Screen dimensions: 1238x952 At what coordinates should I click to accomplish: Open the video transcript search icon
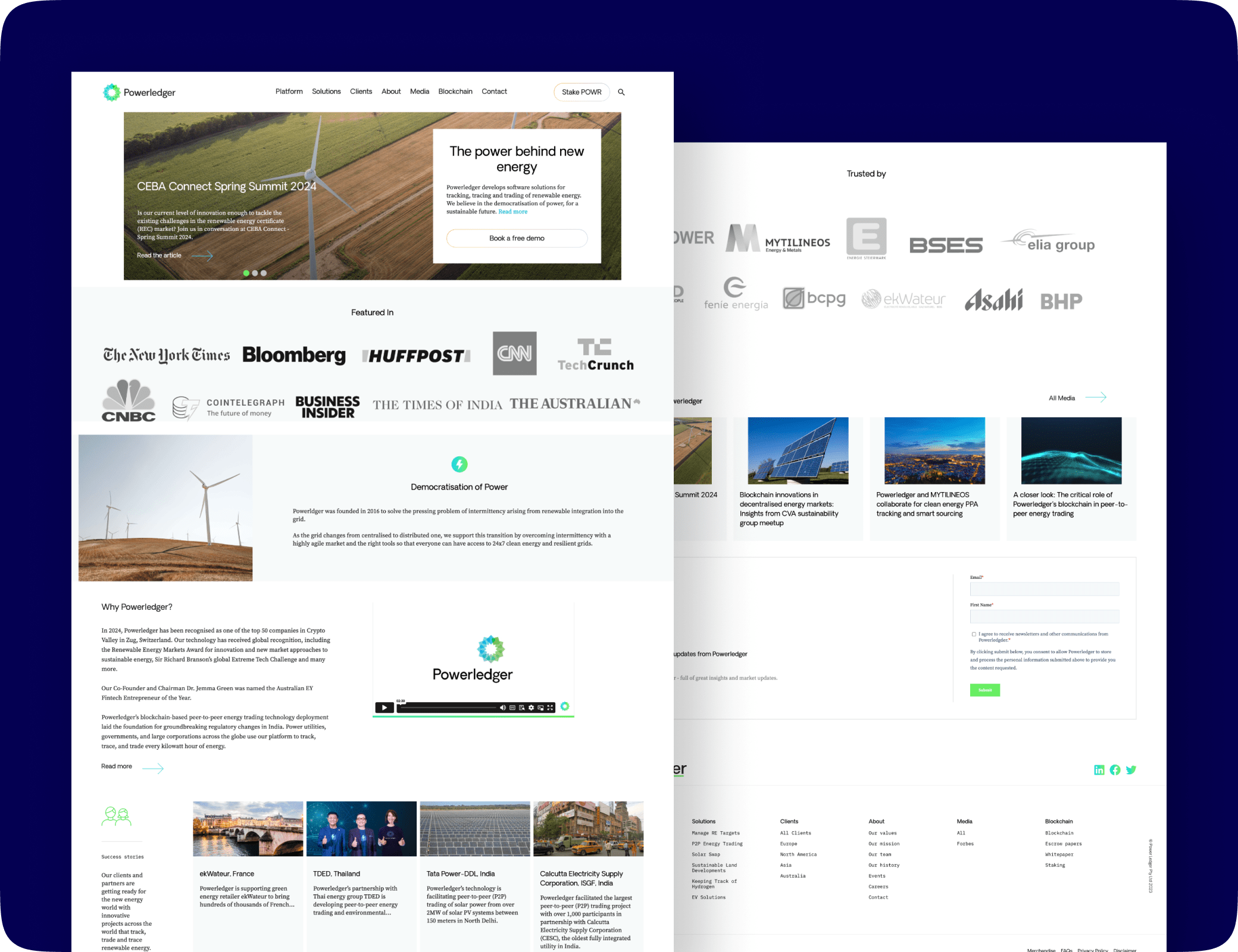pos(521,707)
